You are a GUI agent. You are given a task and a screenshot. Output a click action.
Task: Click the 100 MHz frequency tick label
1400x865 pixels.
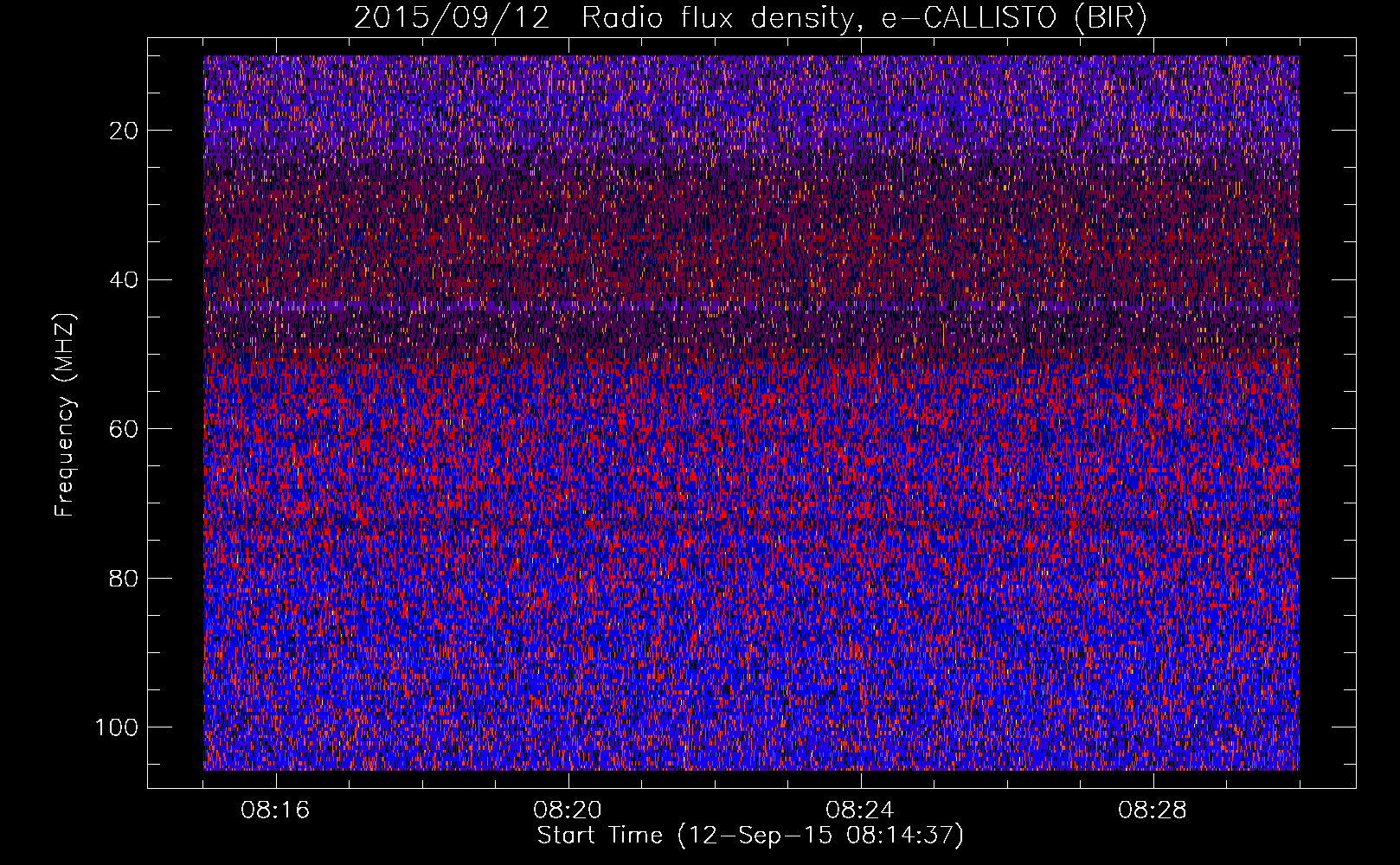(118, 727)
